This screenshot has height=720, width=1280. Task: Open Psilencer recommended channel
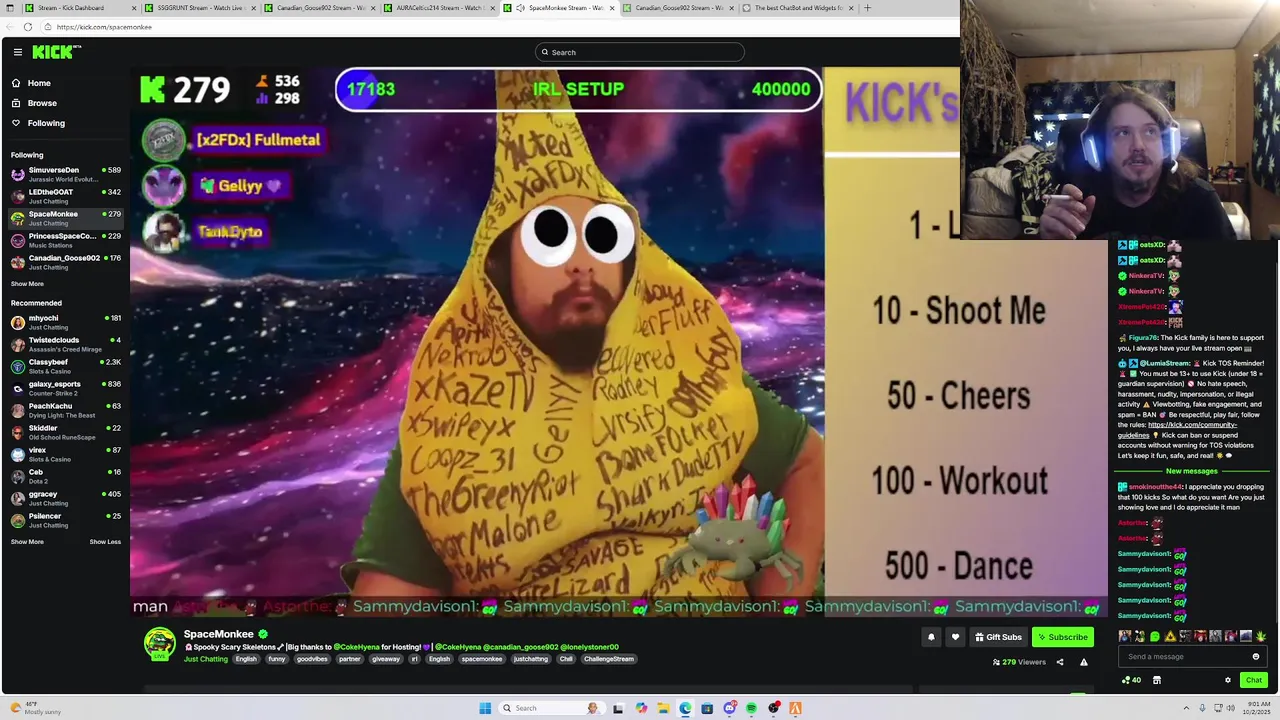[65, 520]
